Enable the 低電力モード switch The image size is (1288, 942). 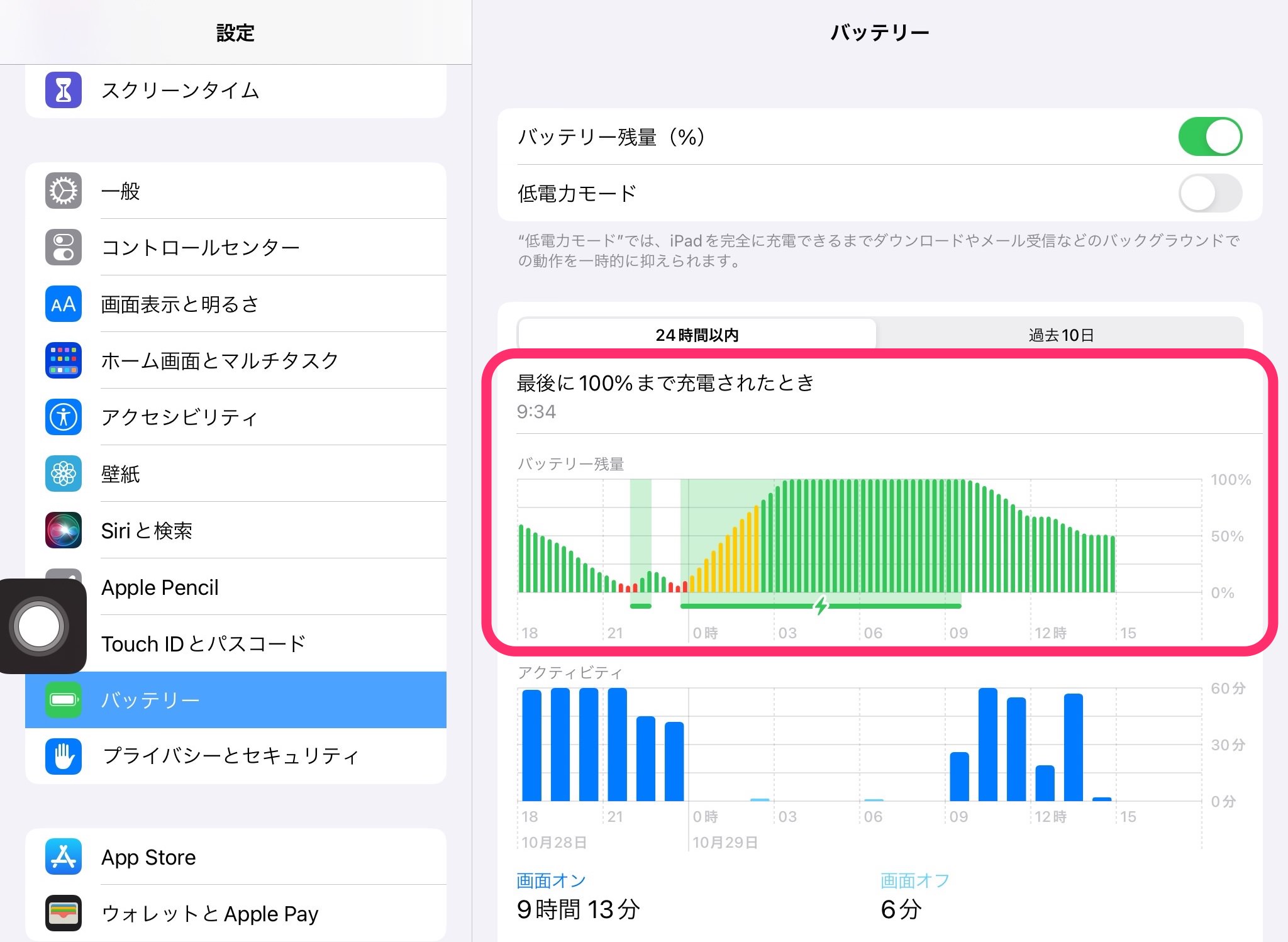tap(1210, 193)
